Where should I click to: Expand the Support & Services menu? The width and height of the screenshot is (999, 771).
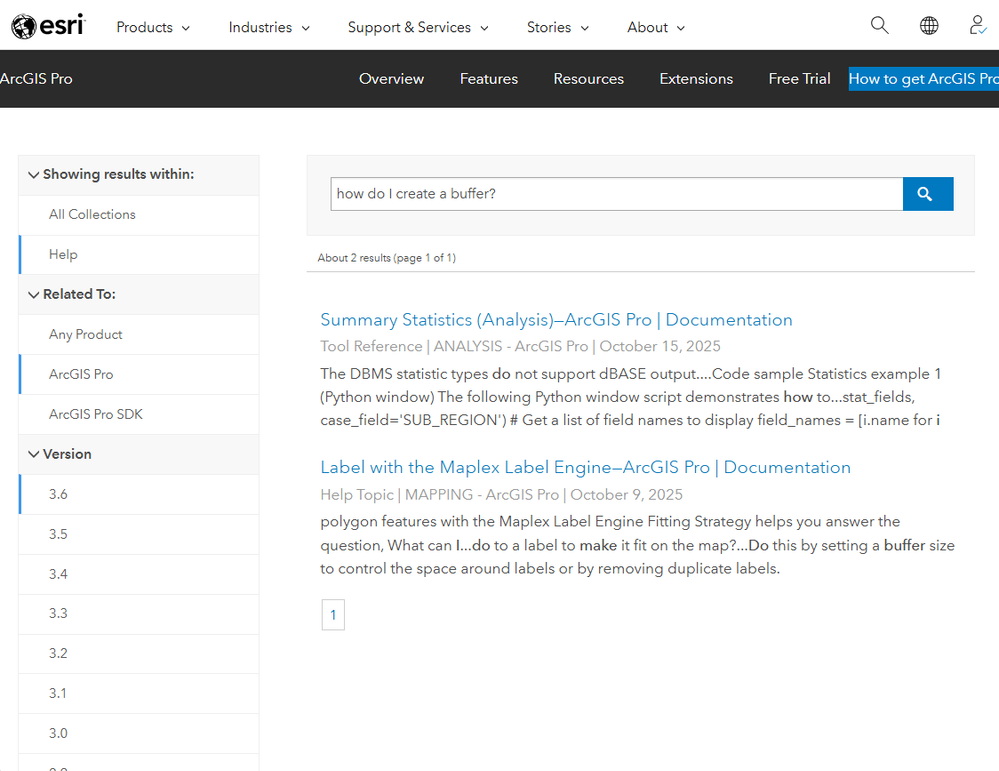[x=418, y=27]
